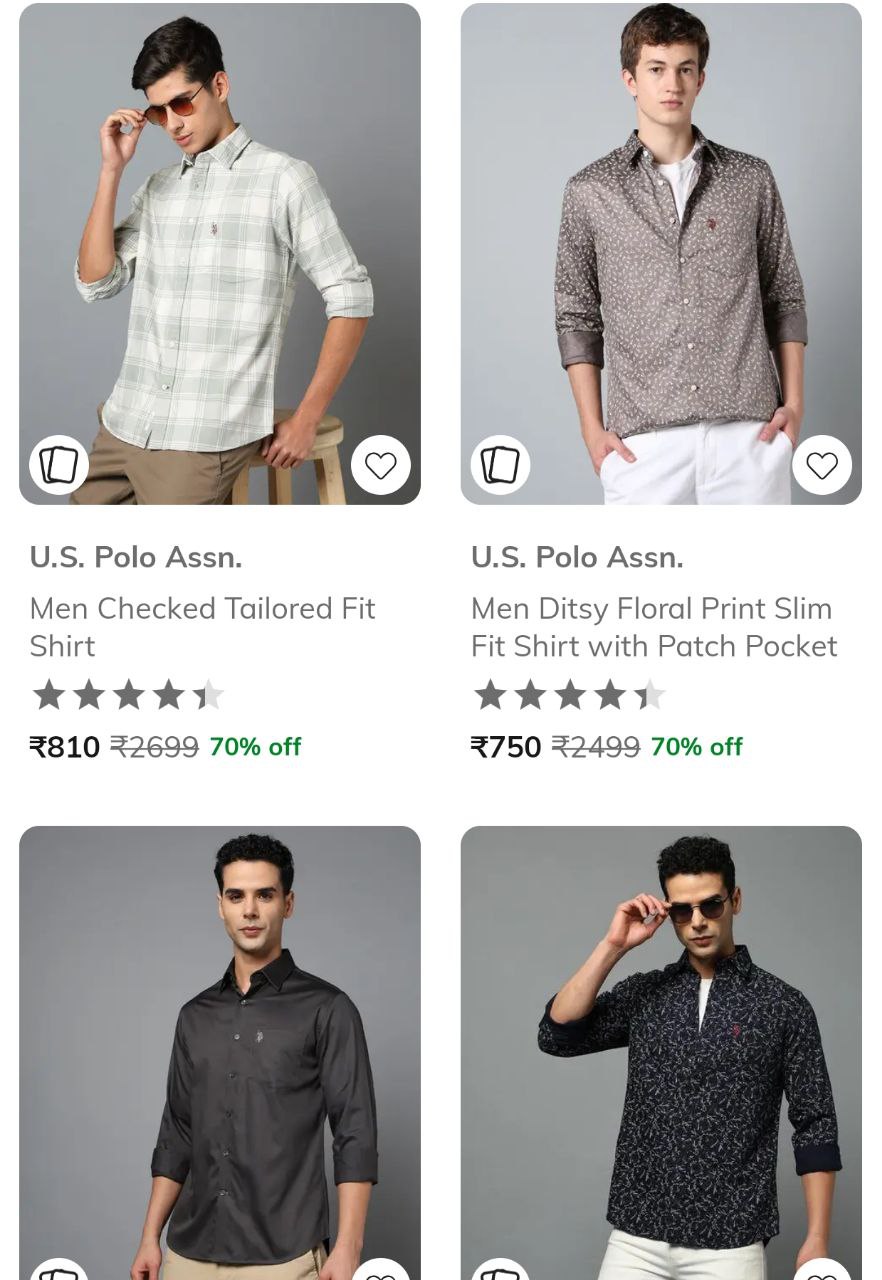Wishlist the Ditsy Floral Print Slim Shirt
Viewport: 882px width, 1280px height.
[x=822, y=465]
